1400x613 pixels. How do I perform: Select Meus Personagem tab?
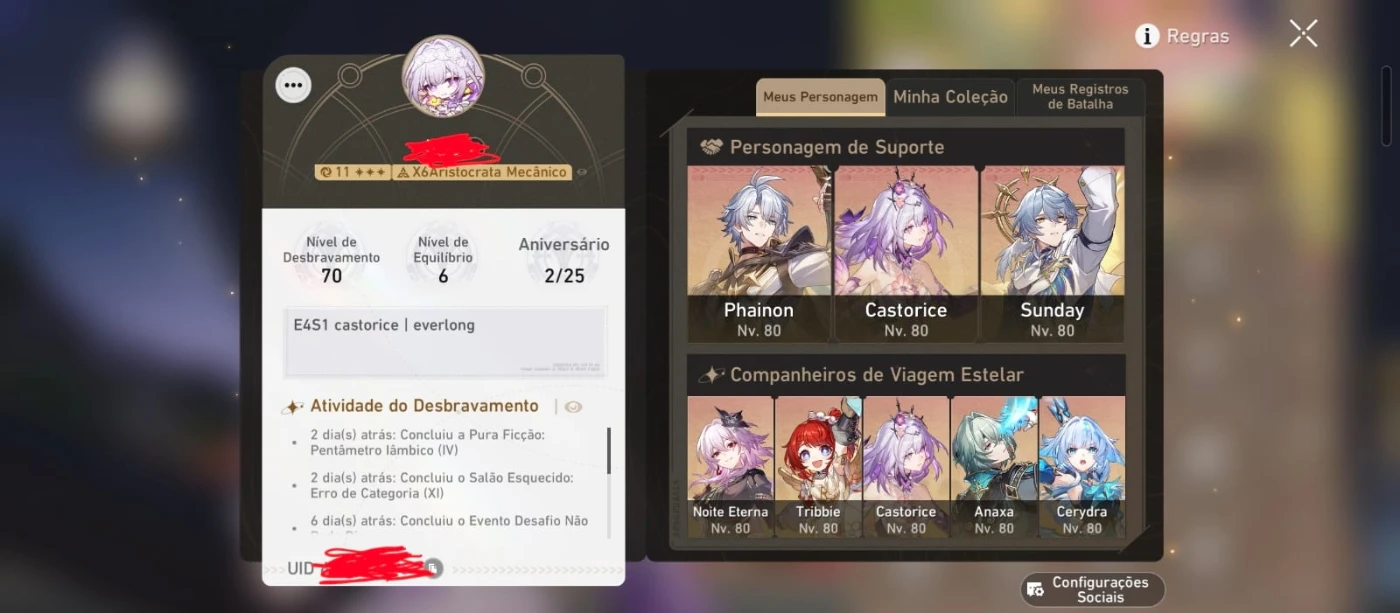tap(820, 97)
